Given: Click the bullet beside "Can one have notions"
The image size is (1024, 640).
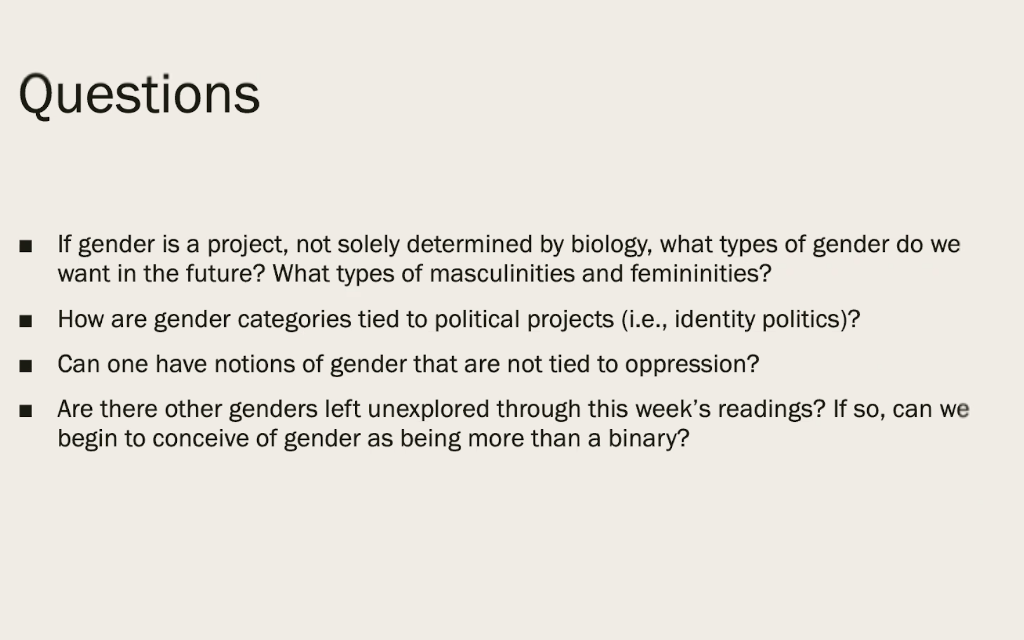Looking at the screenshot, I should tap(26, 366).
